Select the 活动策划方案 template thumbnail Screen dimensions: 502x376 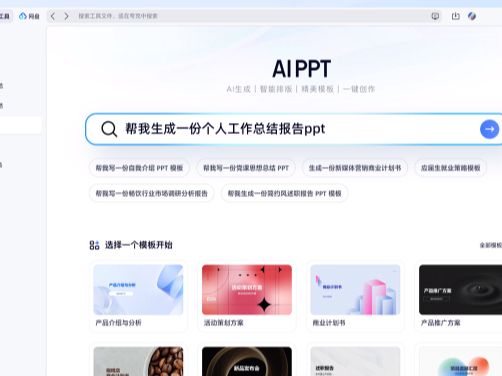tap(247, 290)
